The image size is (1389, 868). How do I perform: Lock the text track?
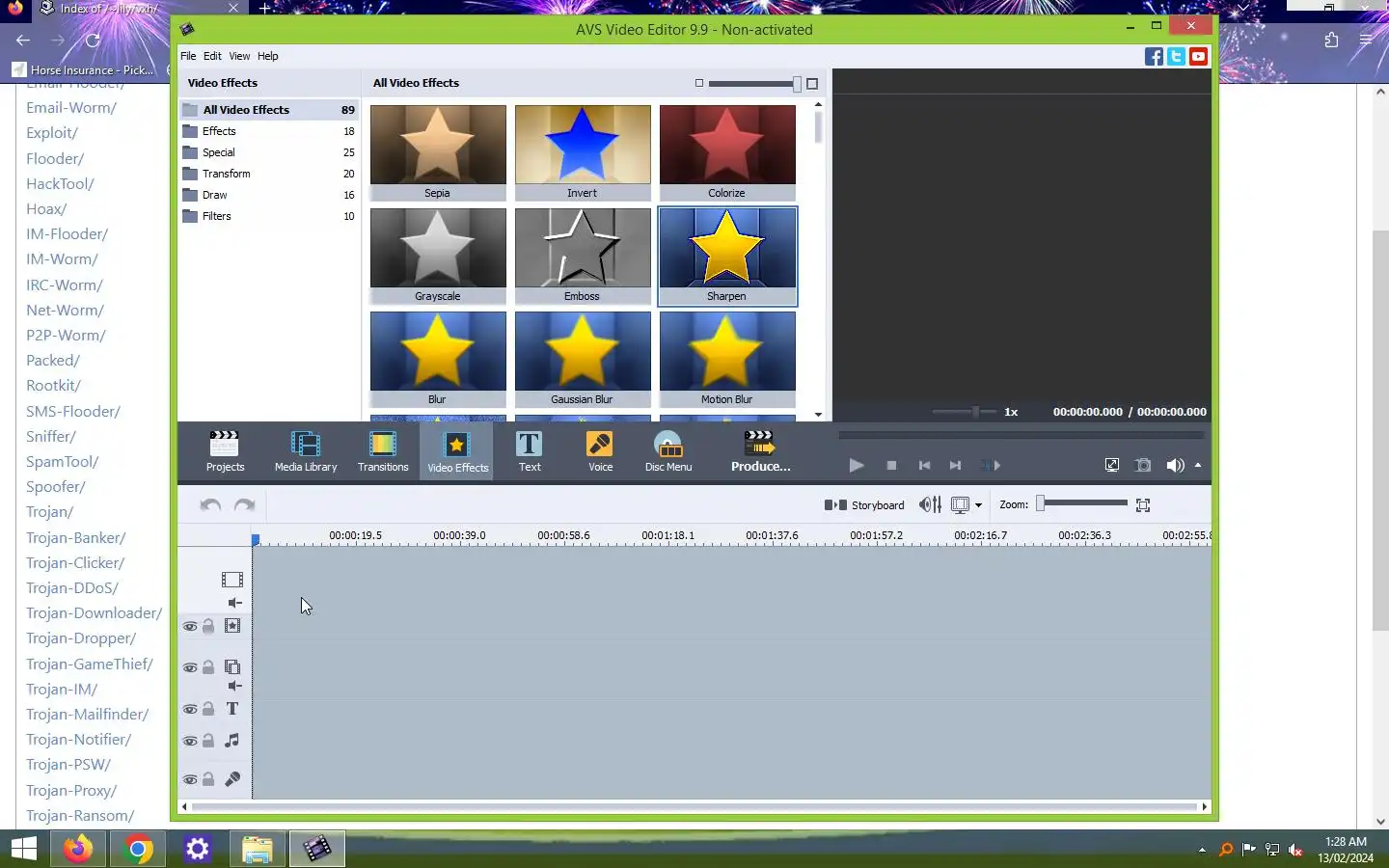click(208, 709)
